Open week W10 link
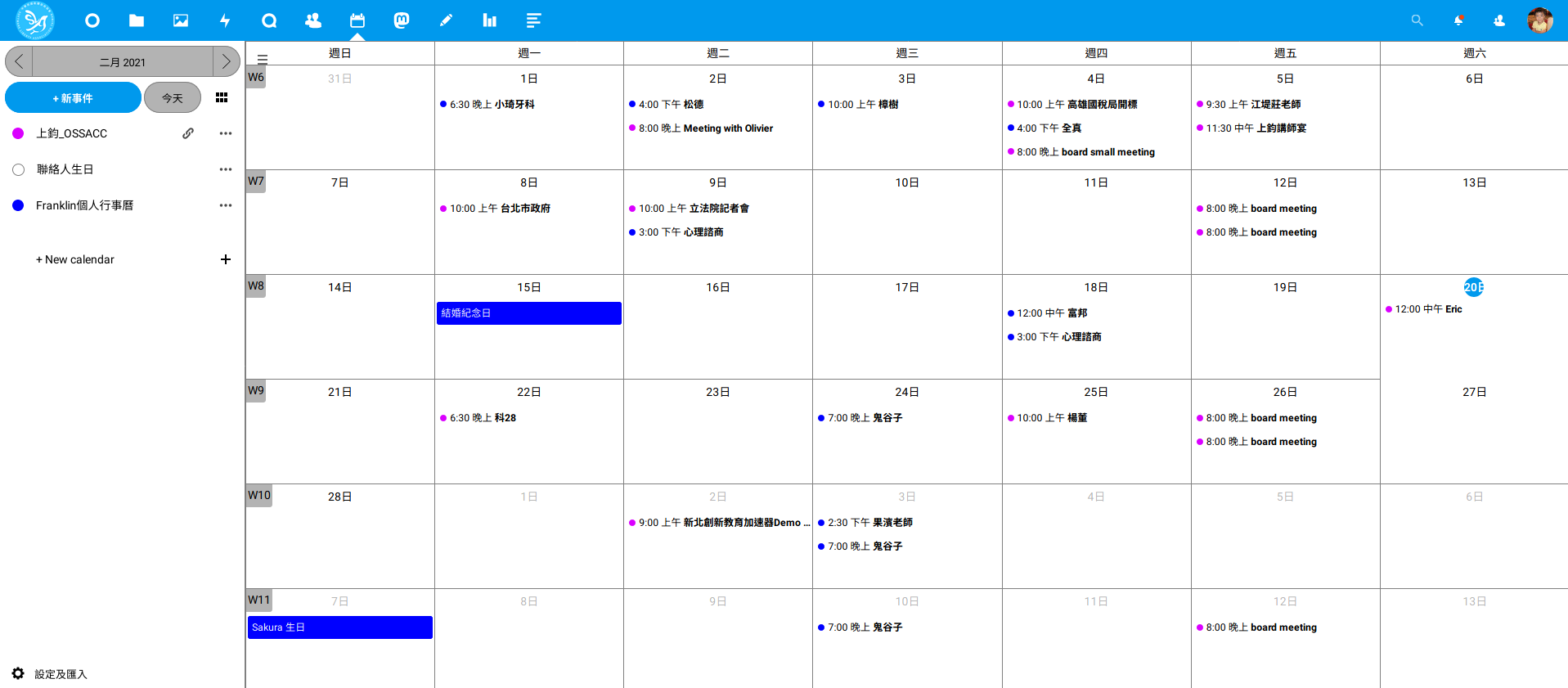 [259, 495]
